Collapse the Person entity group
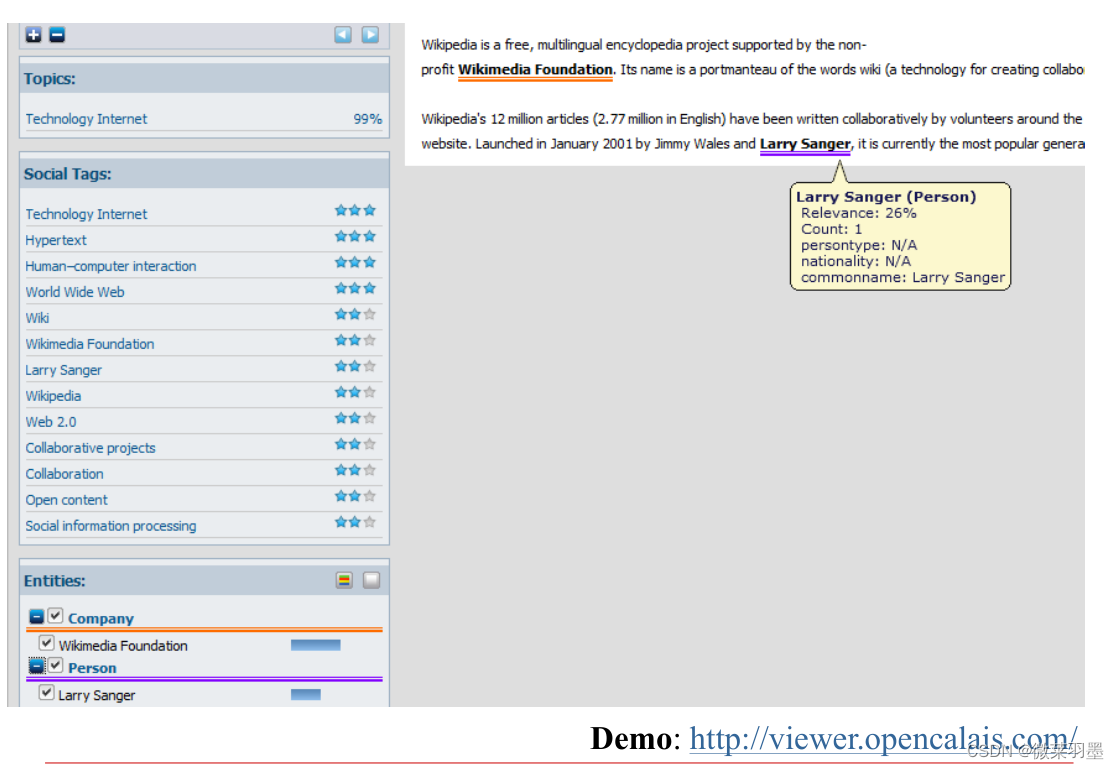 coord(36,667)
